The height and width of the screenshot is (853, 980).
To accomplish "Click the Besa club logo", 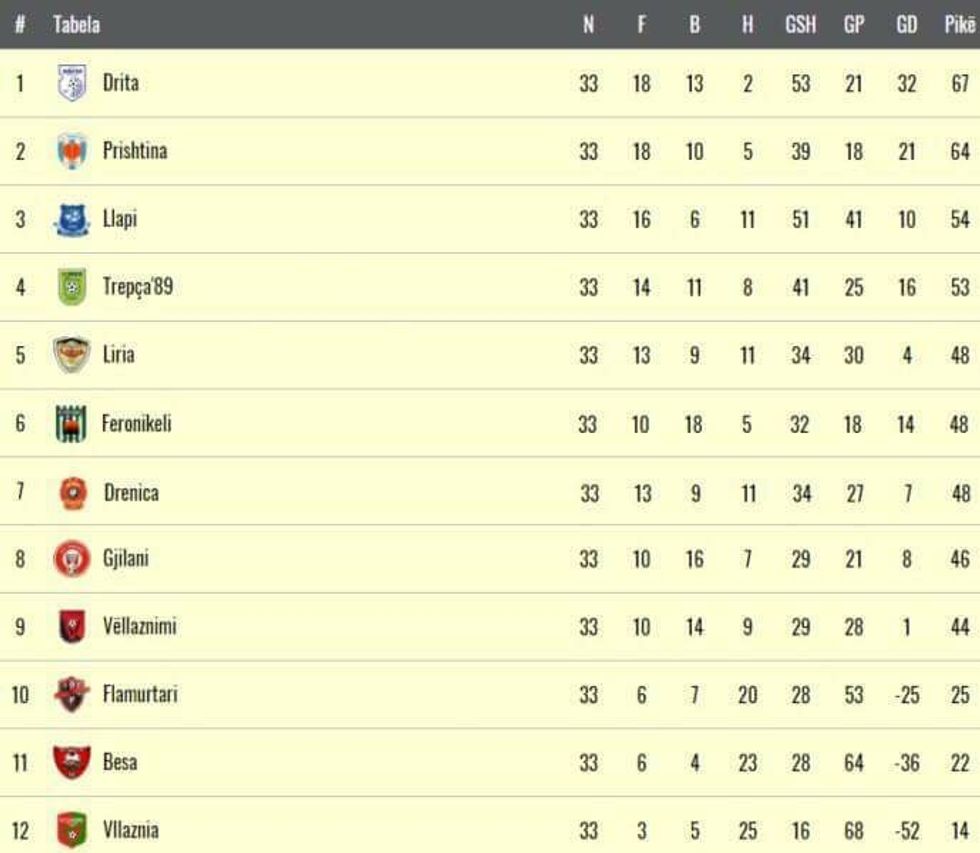I will pos(71,763).
